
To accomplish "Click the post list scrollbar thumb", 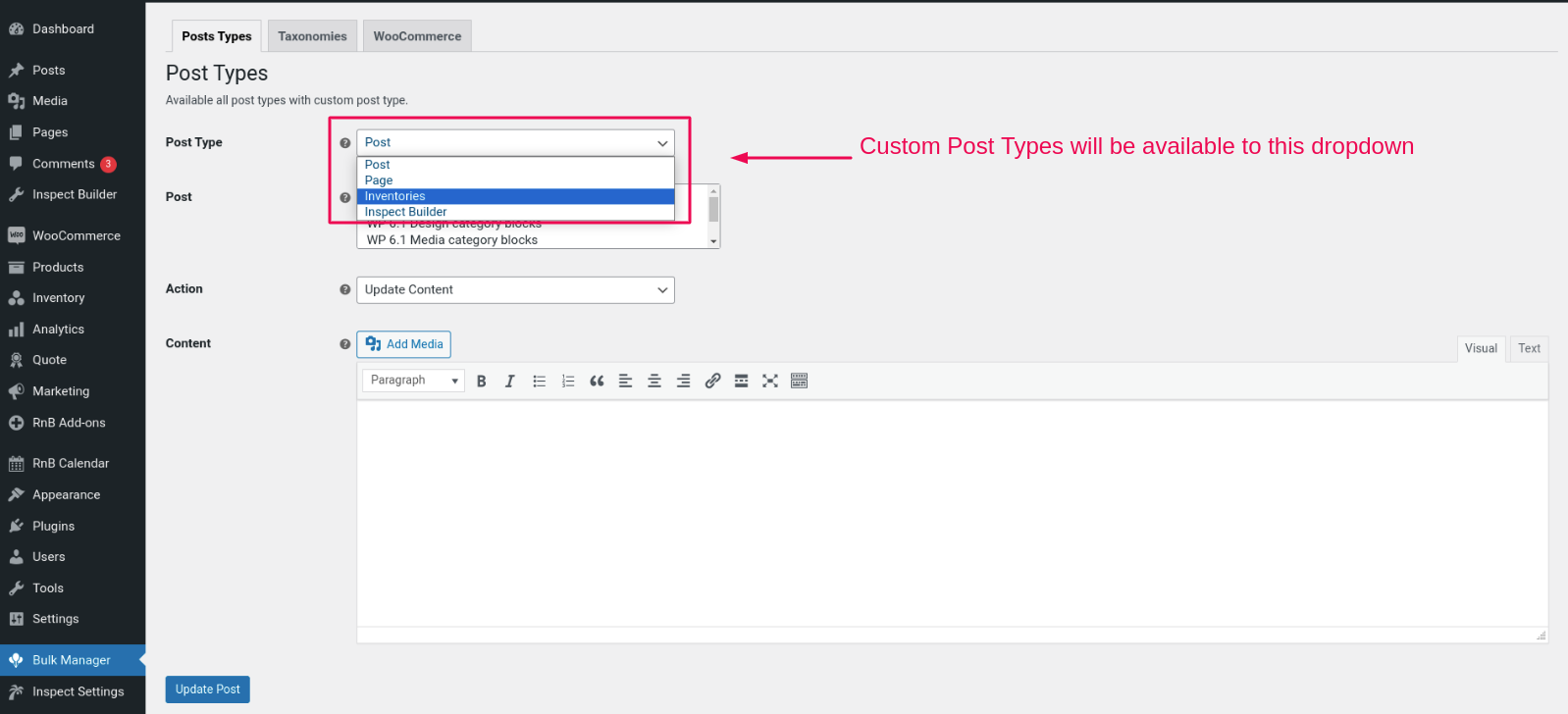I will (x=713, y=209).
